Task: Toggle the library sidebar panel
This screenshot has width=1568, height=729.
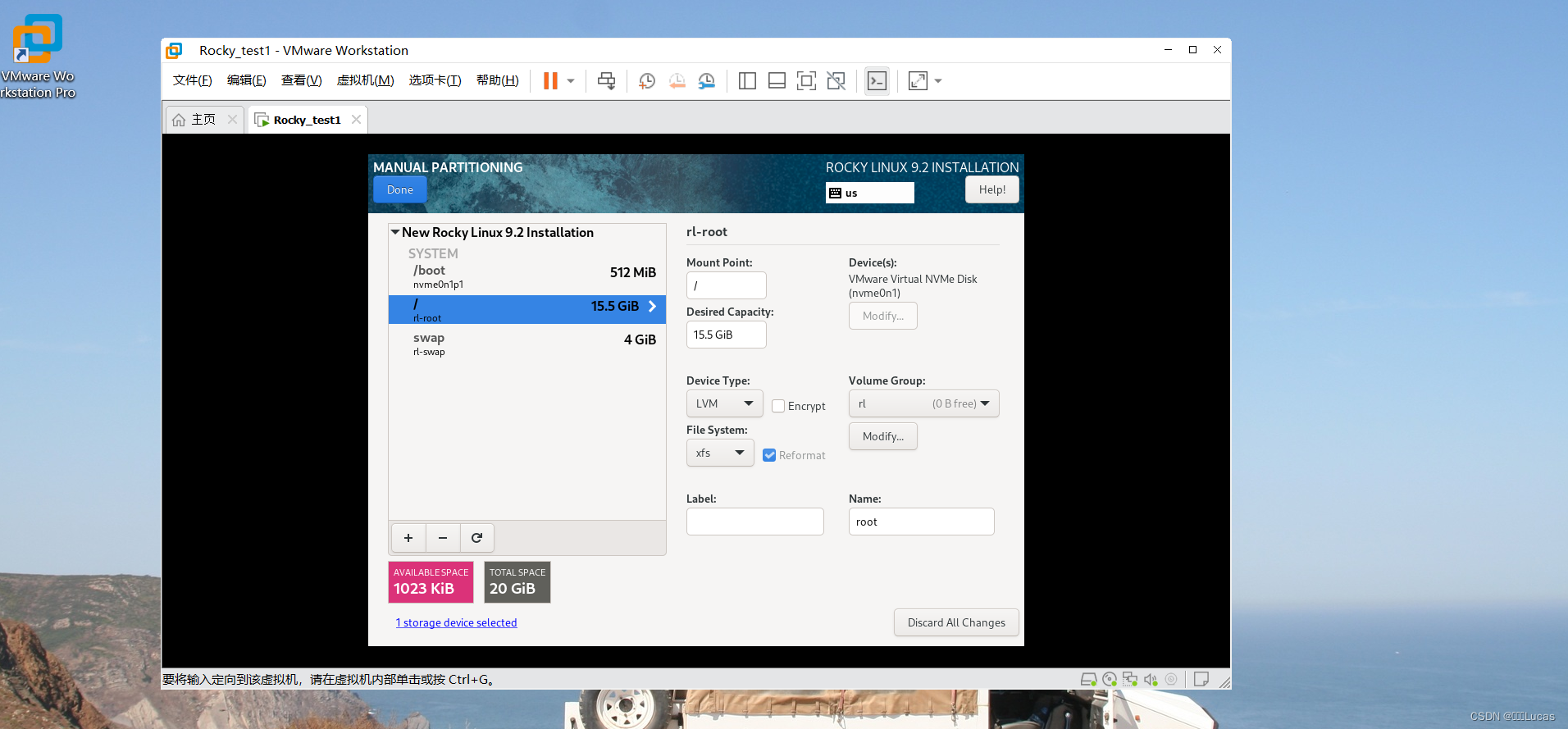Action: [x=747, y=80]
